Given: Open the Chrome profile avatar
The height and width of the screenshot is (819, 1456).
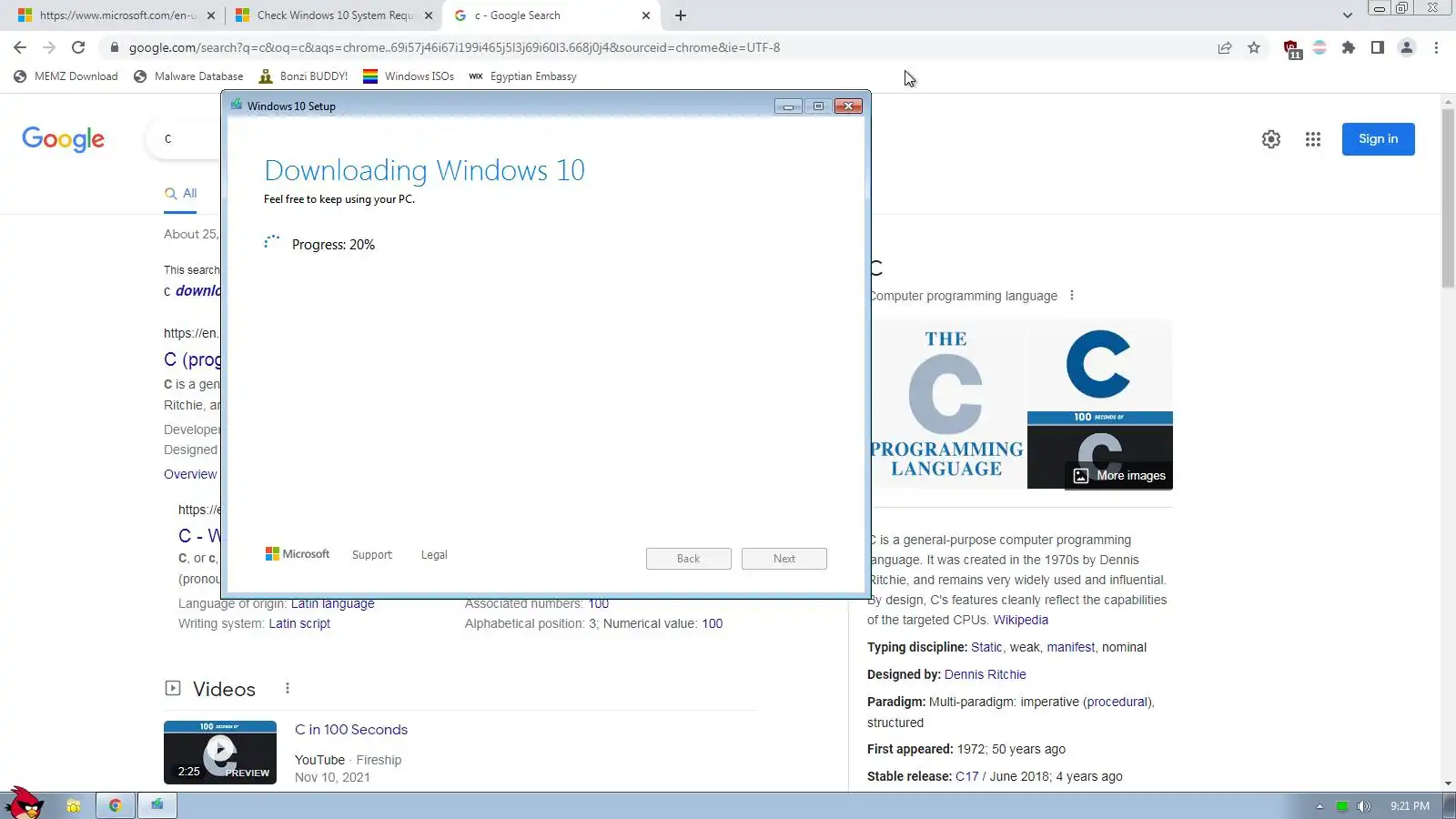Looking at the screenshot, I should 1407,47.
